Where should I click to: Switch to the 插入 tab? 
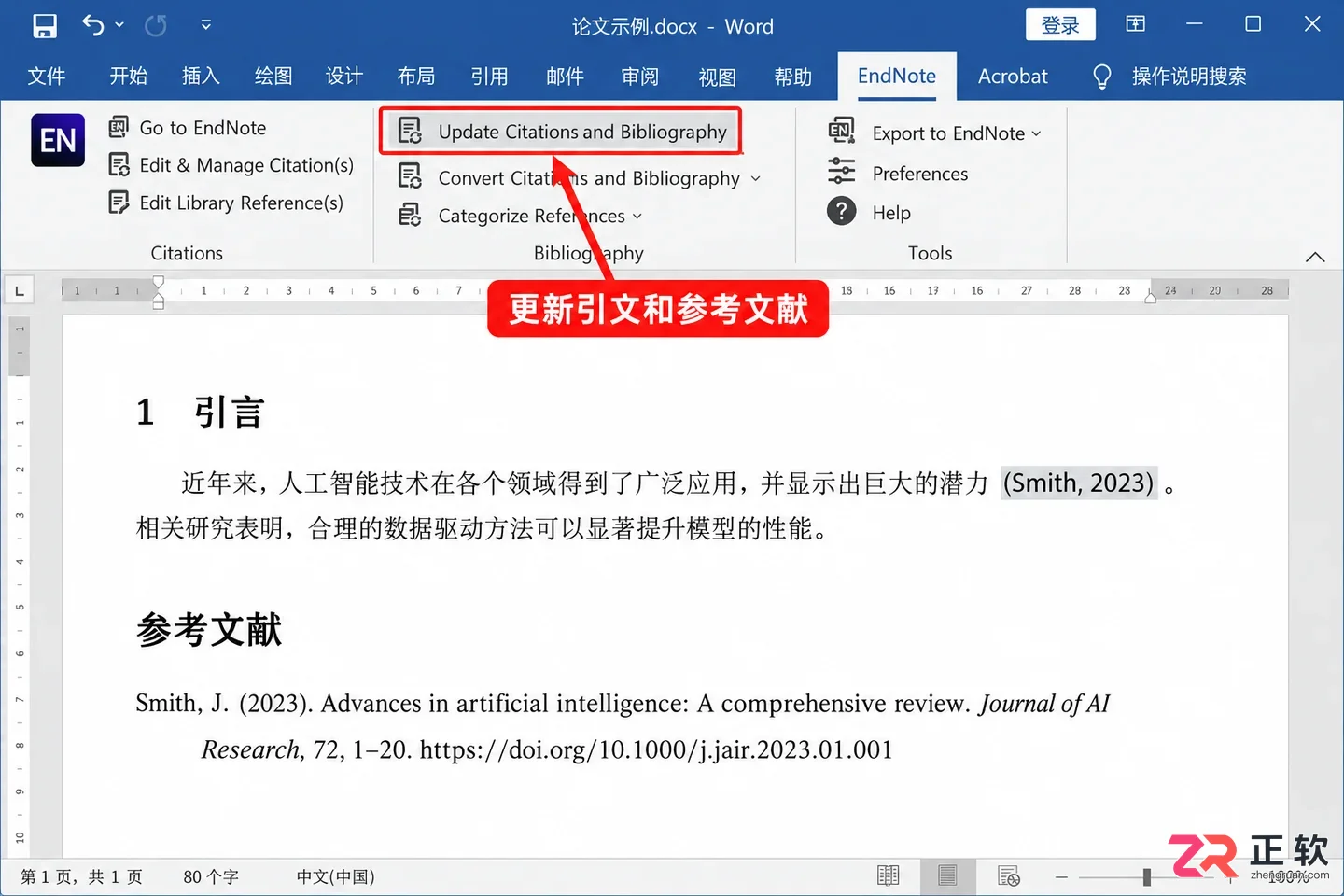201,77
